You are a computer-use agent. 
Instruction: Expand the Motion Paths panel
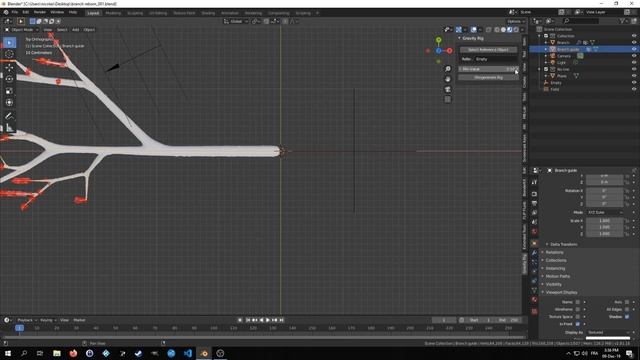(557, 276)
